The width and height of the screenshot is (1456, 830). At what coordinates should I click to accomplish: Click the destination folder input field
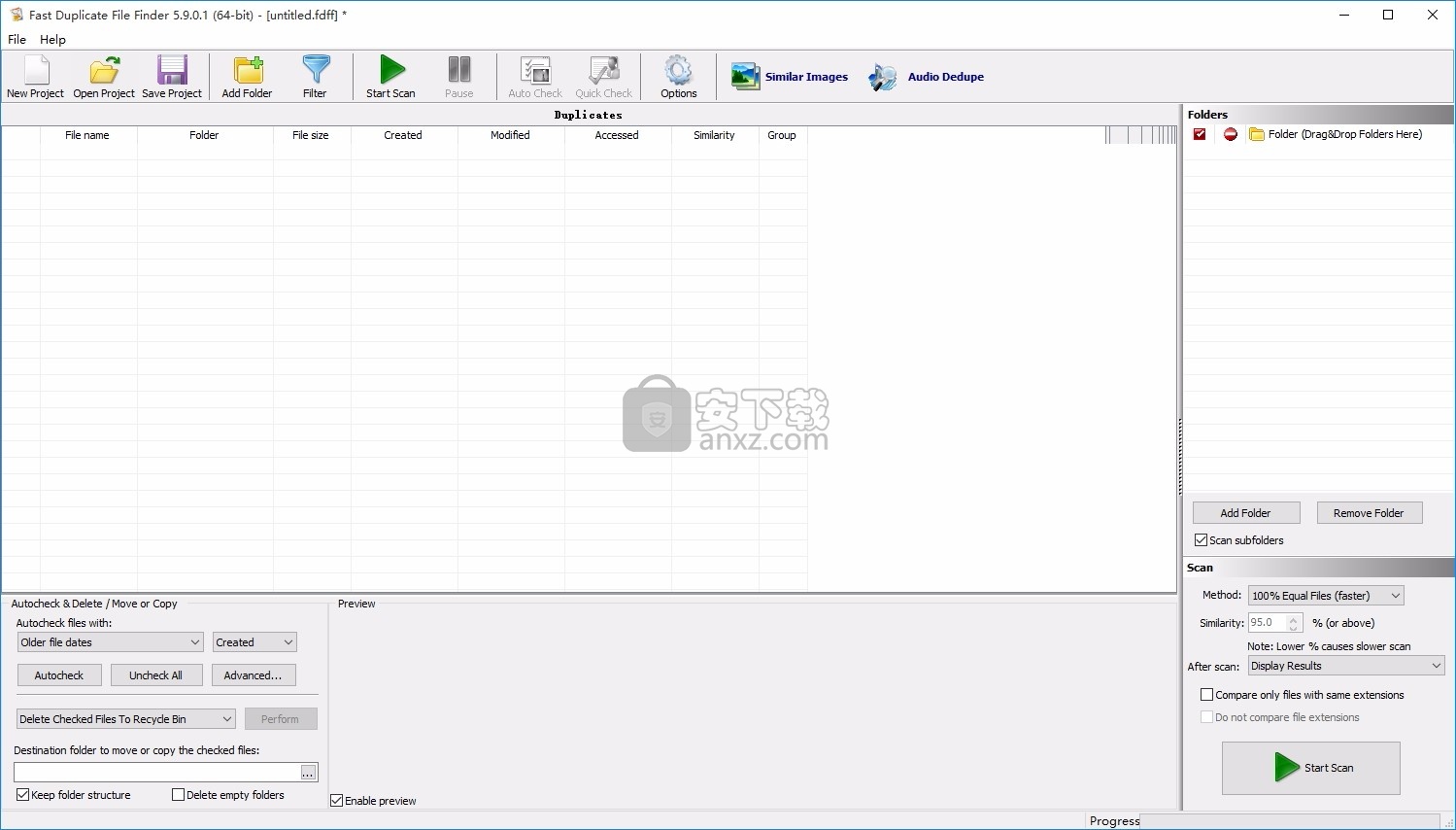157,773
